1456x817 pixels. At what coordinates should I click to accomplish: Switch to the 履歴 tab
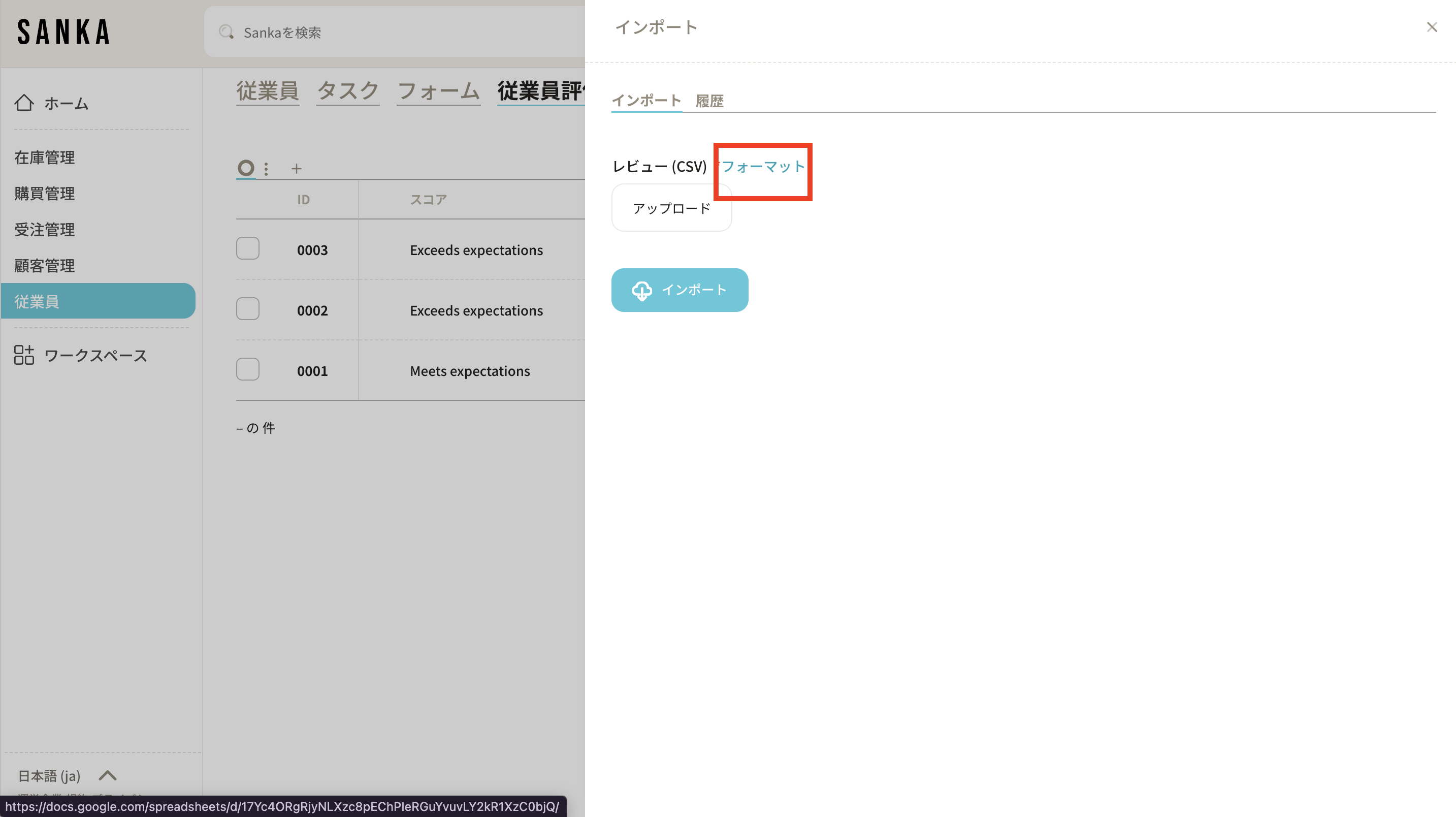[x=709, y=101]
